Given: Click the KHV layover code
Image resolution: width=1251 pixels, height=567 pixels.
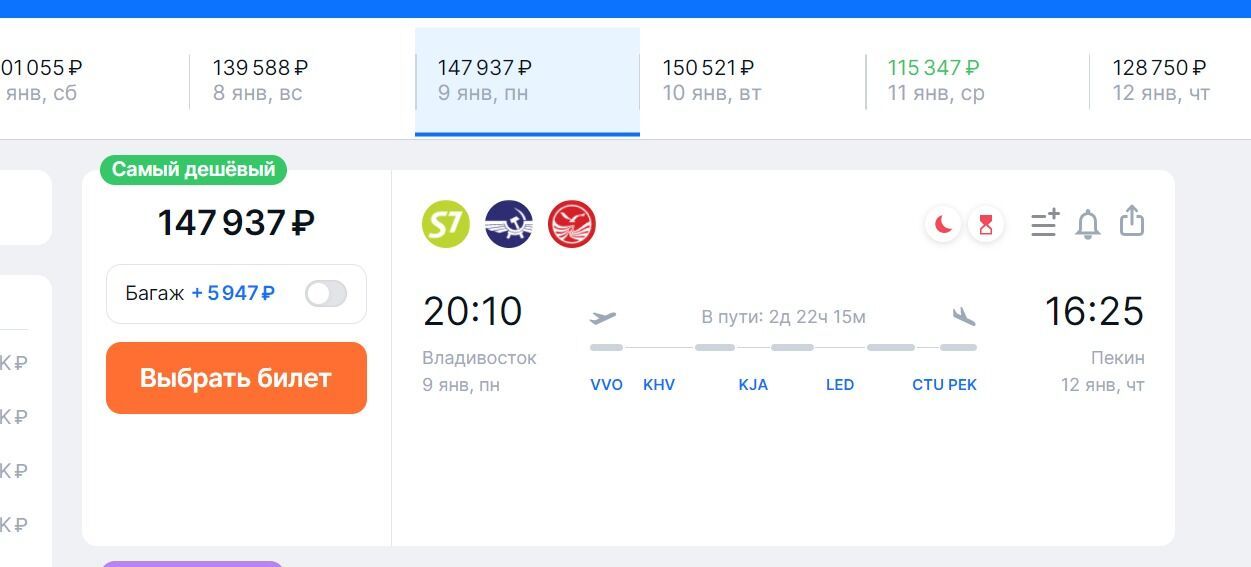Looking at the screenshot, I should [659, 385].
